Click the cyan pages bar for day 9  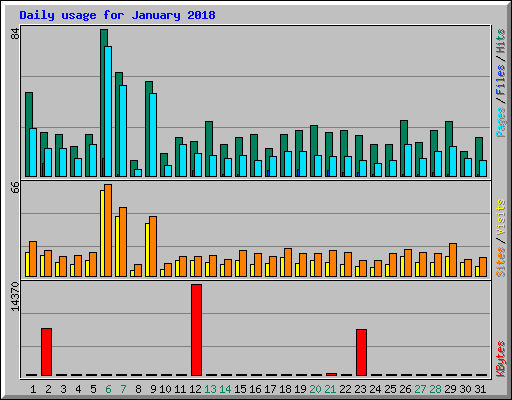pos(153,135)
